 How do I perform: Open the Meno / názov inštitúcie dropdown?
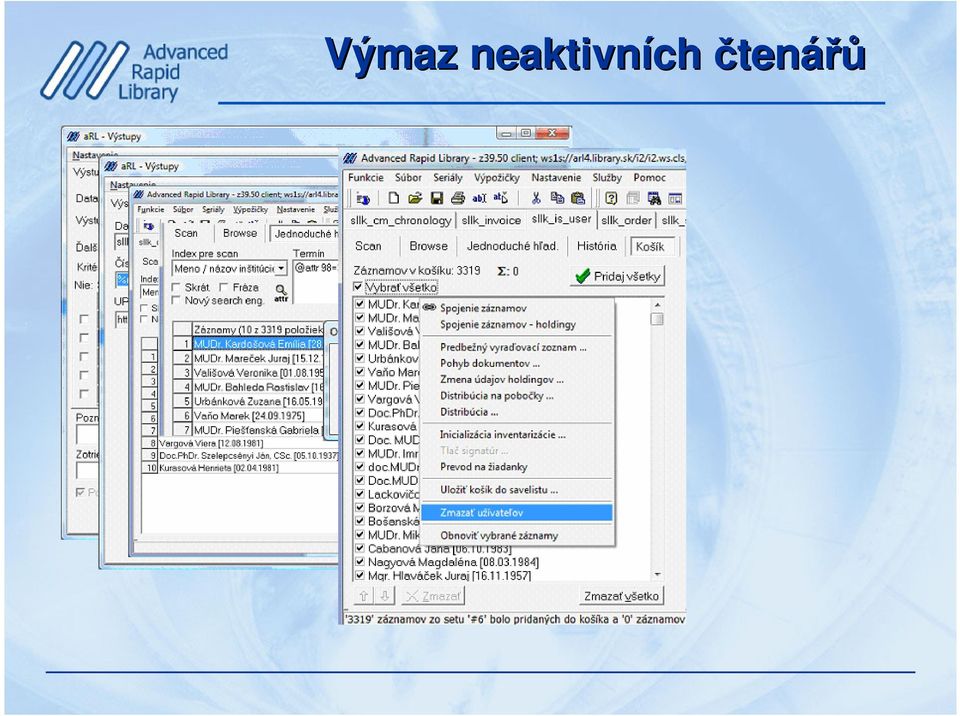(281, 268)
